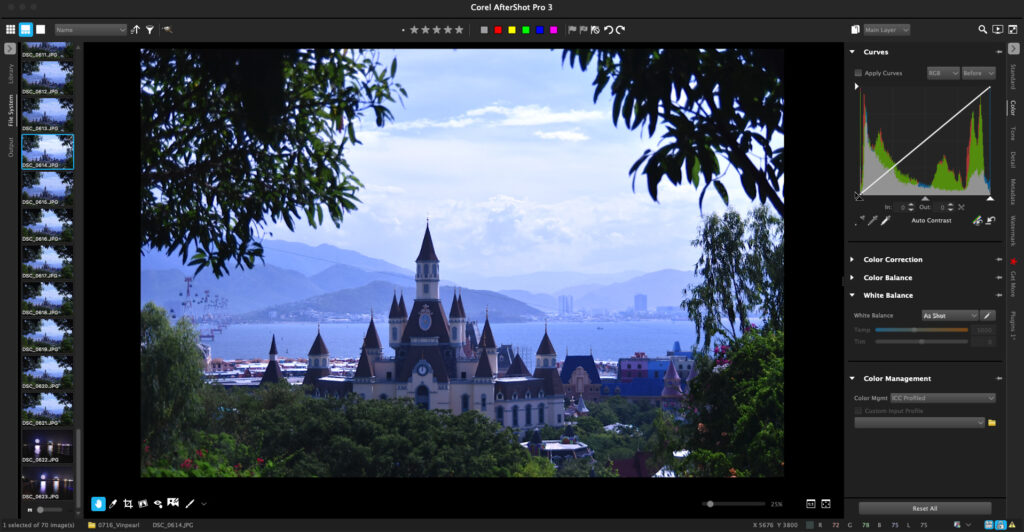This screenshot has height=532, width=1024.
Task: Rotate image counterclockwise
Action: pyautogui.click(x=608, y=29)
